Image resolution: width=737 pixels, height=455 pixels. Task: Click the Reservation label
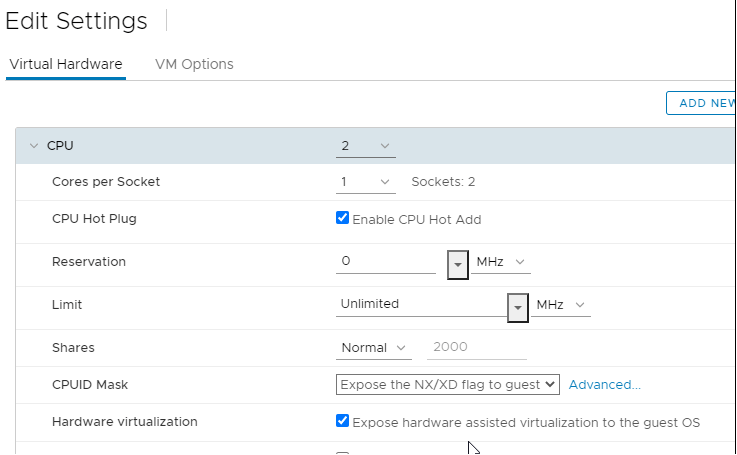point(89,262)
